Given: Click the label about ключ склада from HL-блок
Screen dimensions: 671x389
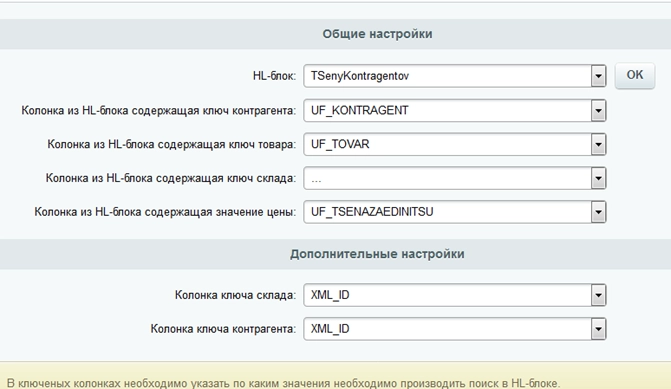Looking at the screenshot, I should click(x=171, y=178).
